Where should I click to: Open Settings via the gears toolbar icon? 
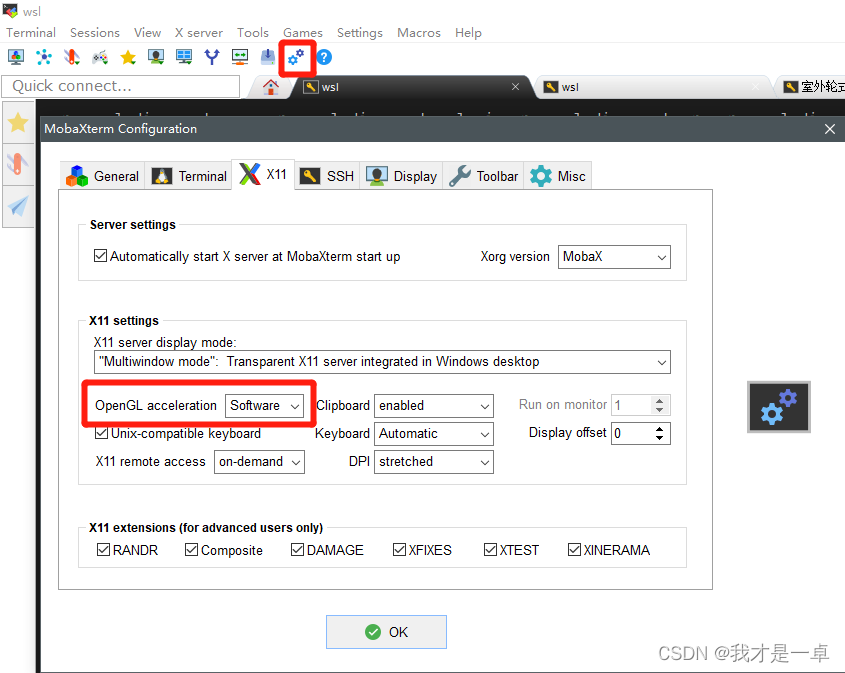point(296,57)
